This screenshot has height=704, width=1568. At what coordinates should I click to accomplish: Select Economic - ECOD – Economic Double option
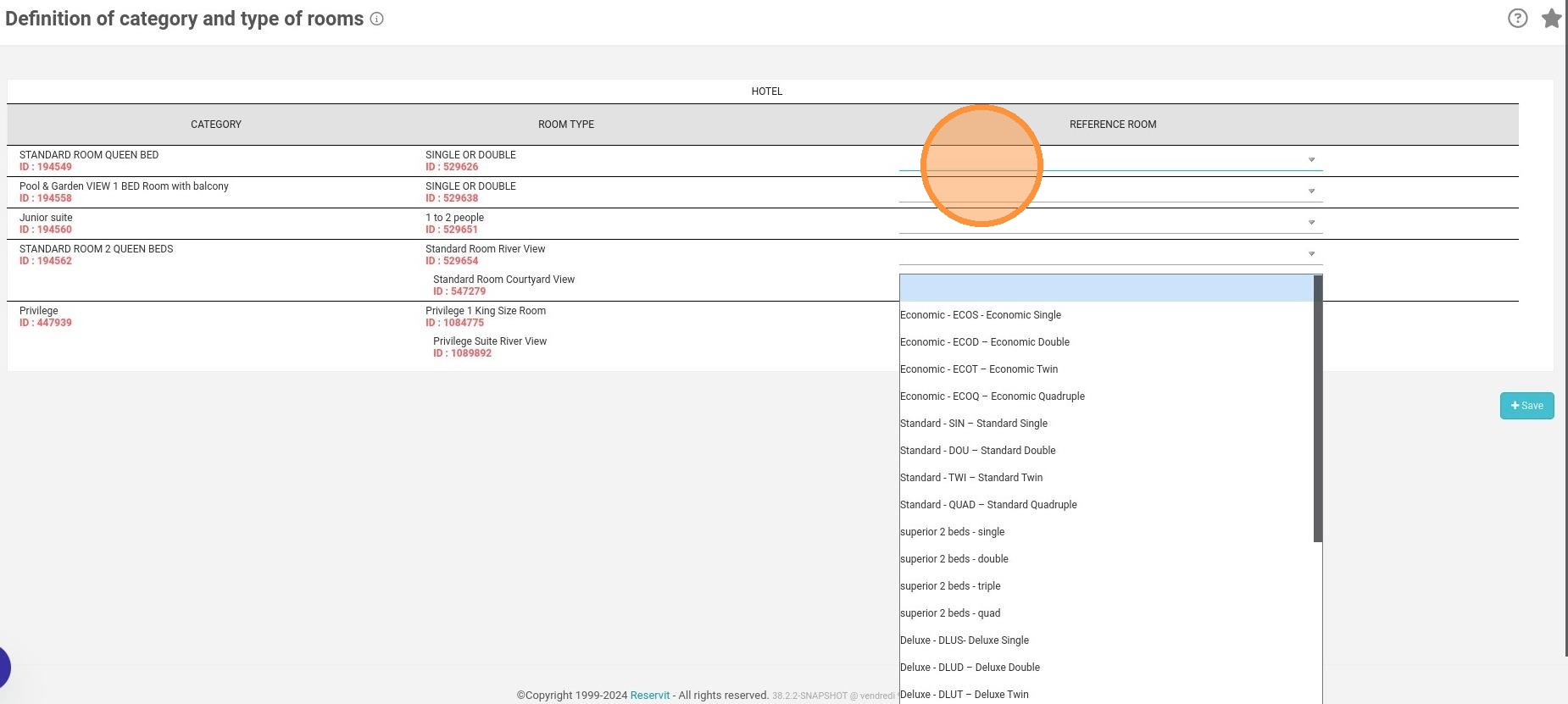point(1106,342)
